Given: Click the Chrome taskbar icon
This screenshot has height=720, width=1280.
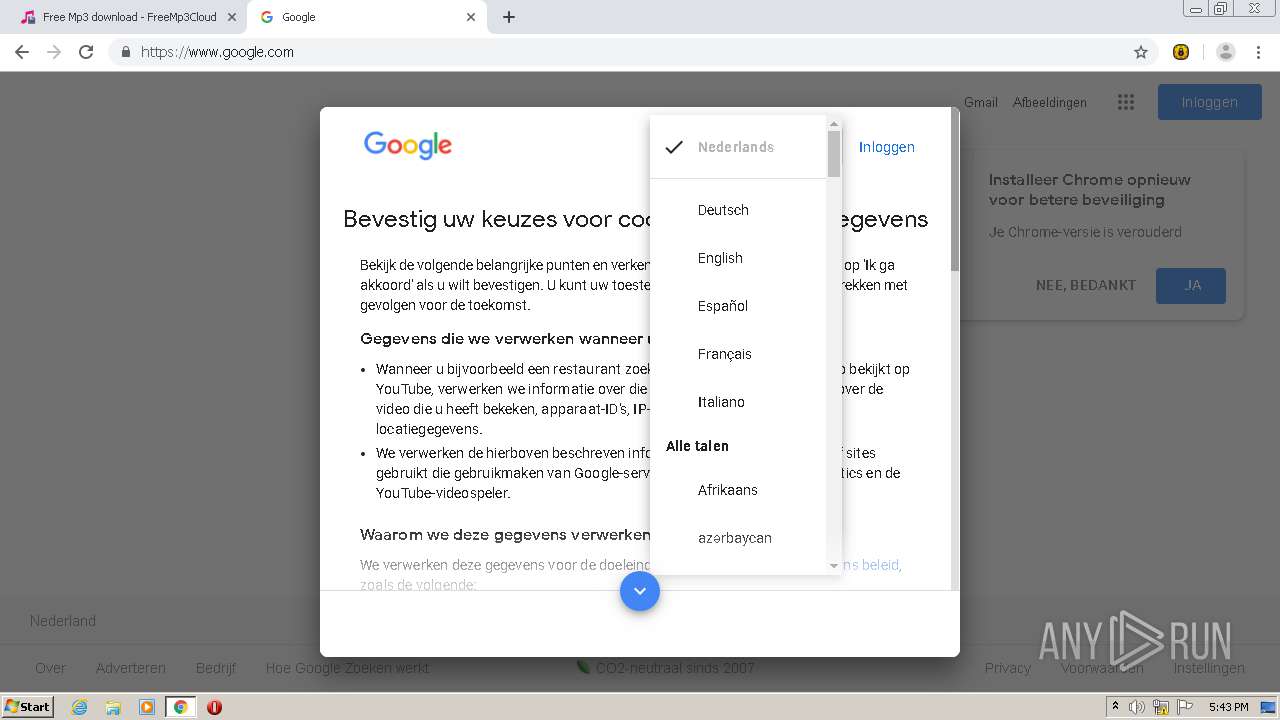Looking at the screenshot, I should pos(180,707).
